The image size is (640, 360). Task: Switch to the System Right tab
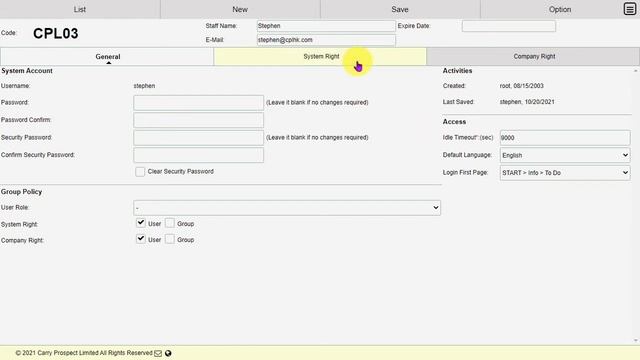click(320, 56)
